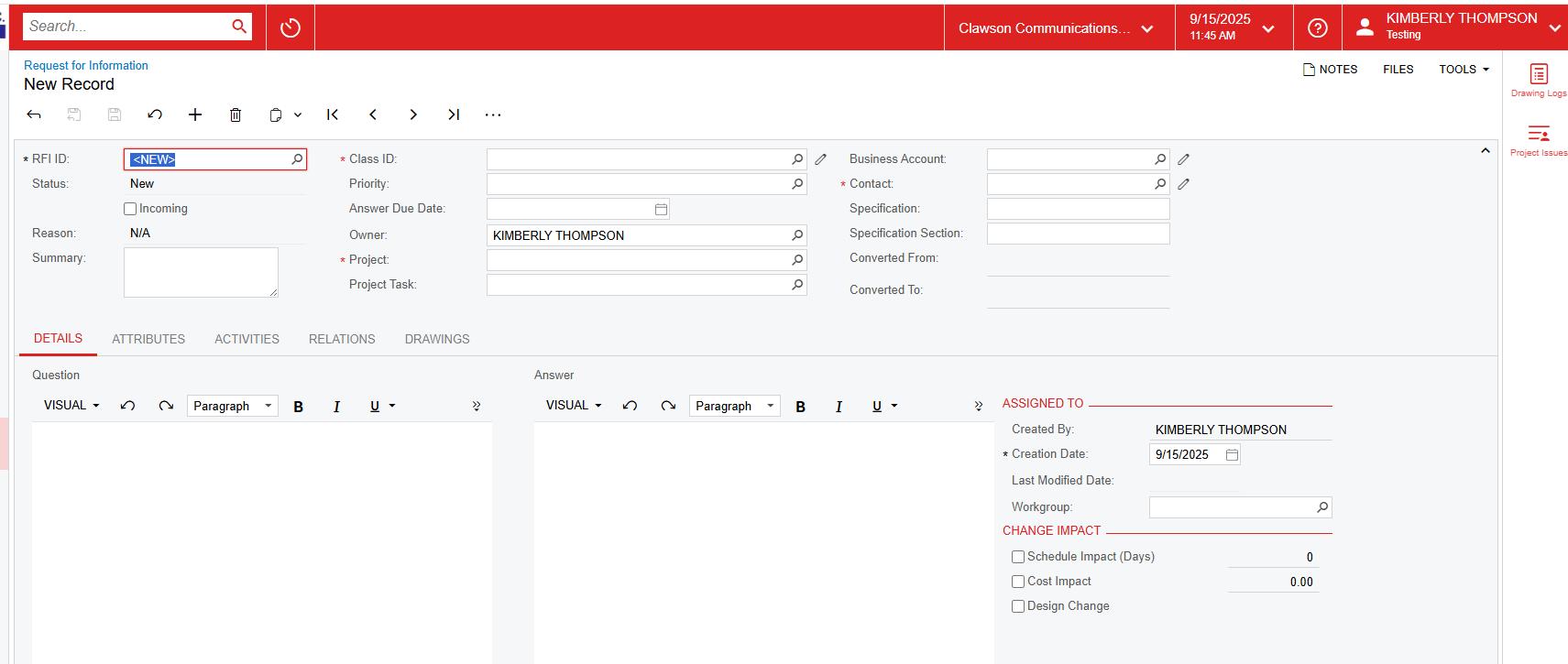1568x664 pixels.
Task: Go to the last record
Action: click(454, 114)
